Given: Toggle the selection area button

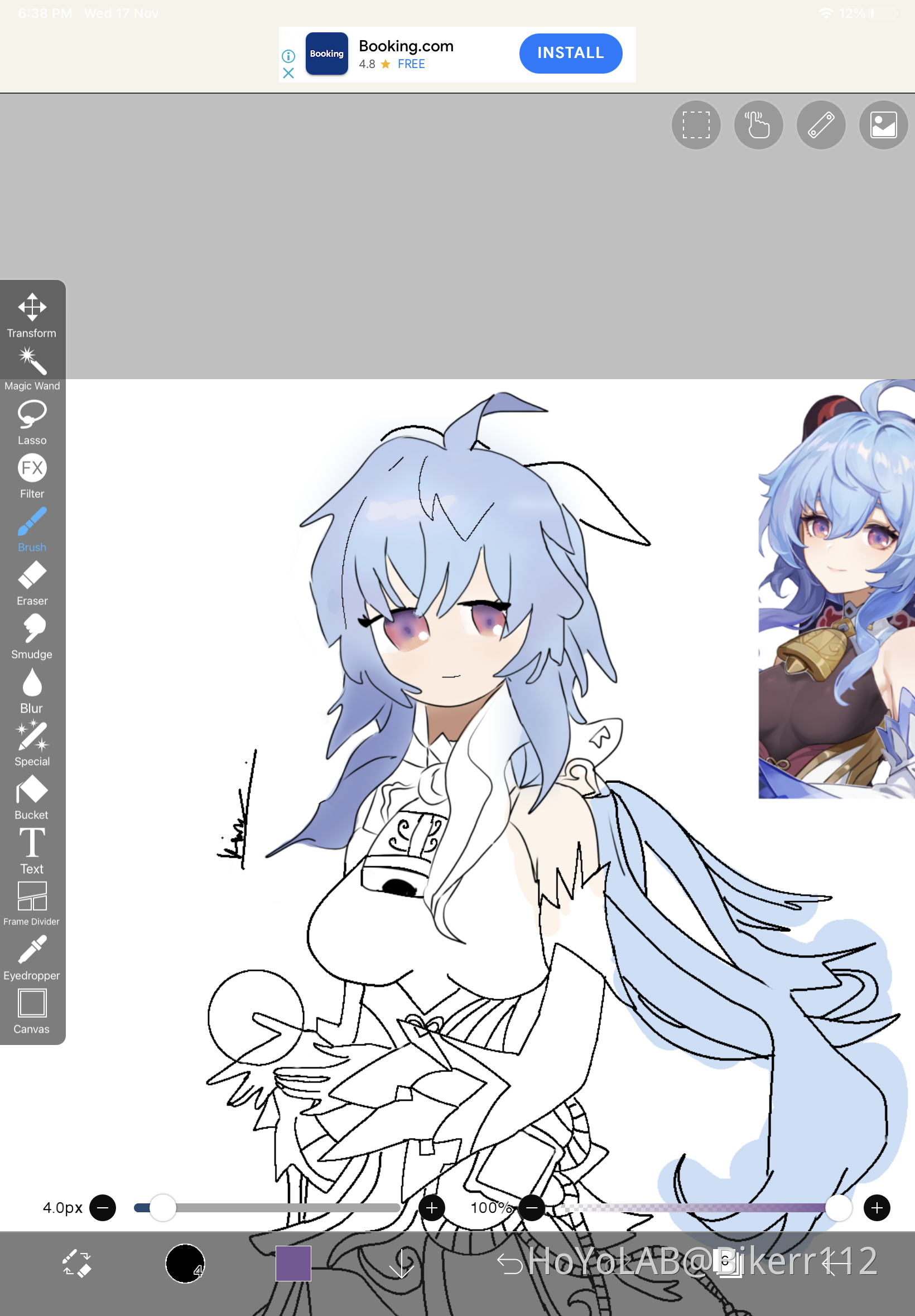Looking at the screenshot, I should coord(695,125).
